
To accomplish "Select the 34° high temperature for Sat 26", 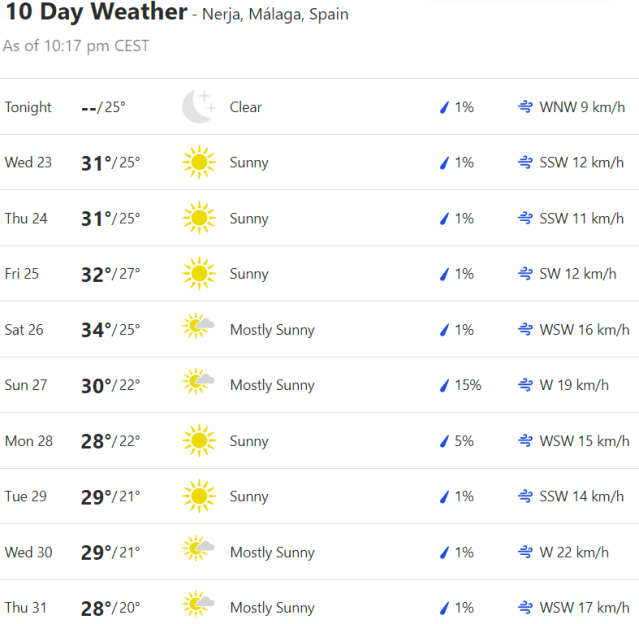I will 95,330.
